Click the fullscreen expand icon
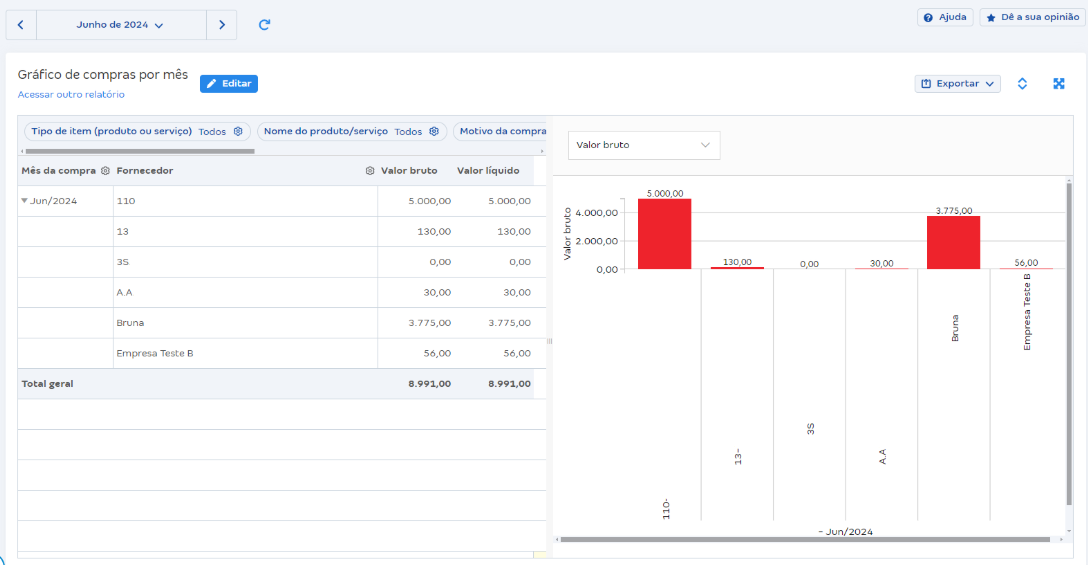Image resolution: width=1088 pixels, height=565 pixels. coord(1059,84)
